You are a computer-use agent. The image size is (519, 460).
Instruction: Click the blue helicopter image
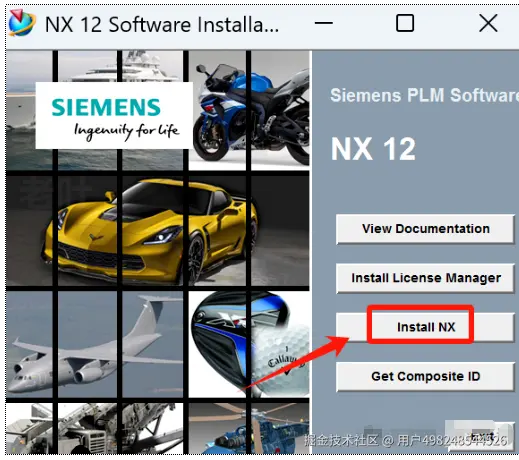pyautogui.click(x=249, y=429)
